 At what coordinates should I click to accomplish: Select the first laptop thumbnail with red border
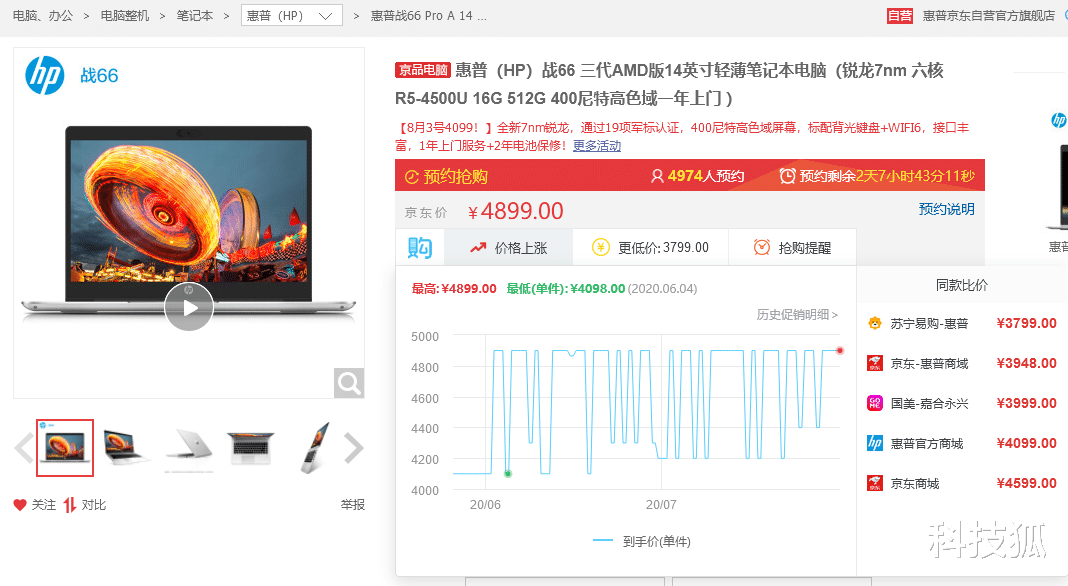pos(65,448)
